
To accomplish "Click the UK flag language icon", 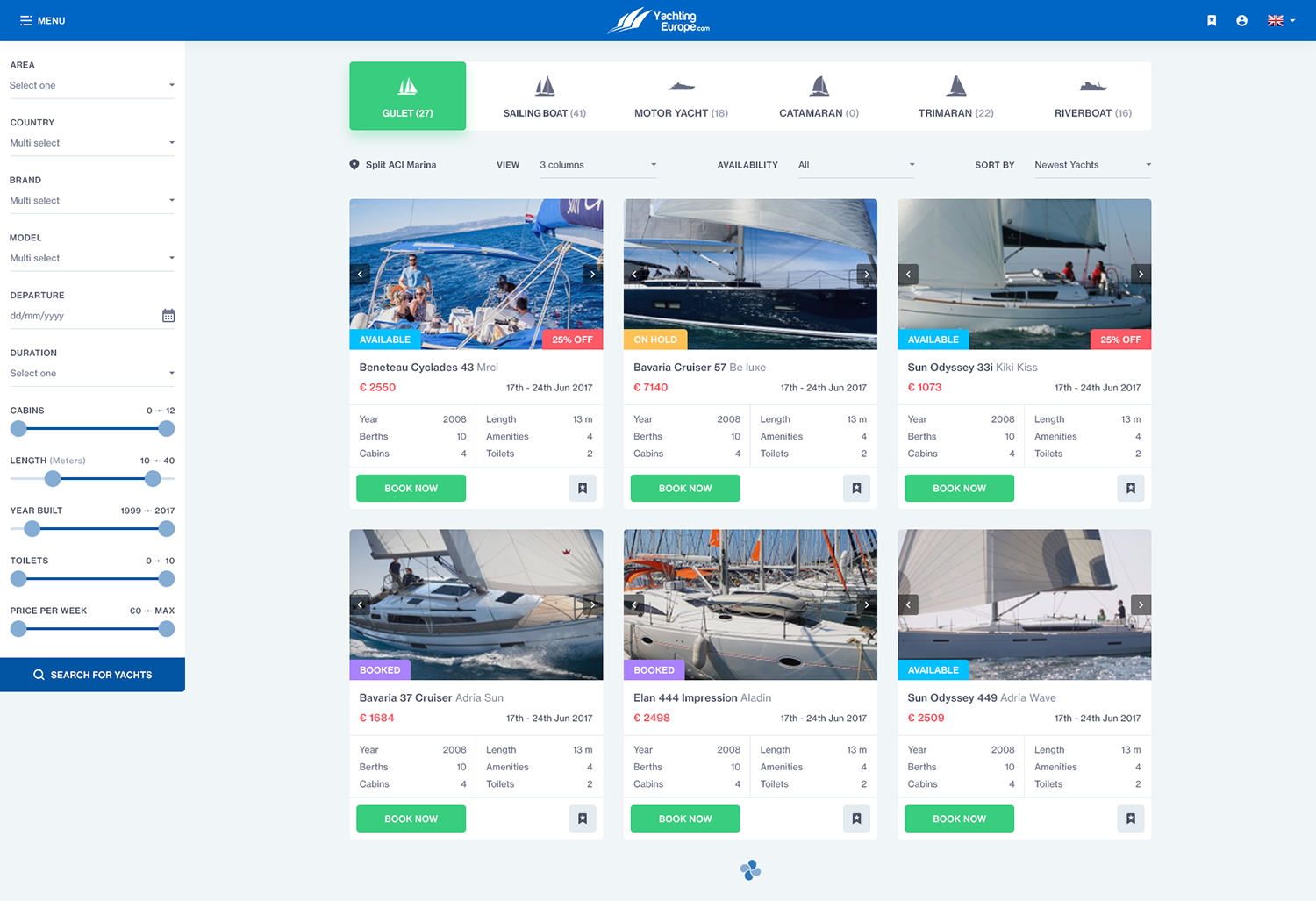I will (x=1276, y=20).
